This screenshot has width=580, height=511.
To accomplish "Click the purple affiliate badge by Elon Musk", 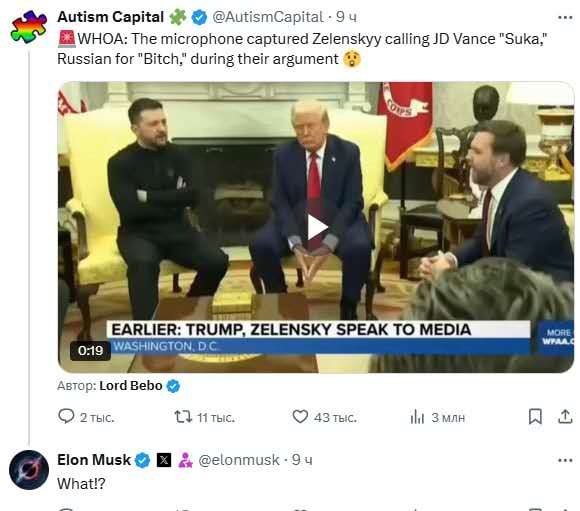I will tap(185, 460).
